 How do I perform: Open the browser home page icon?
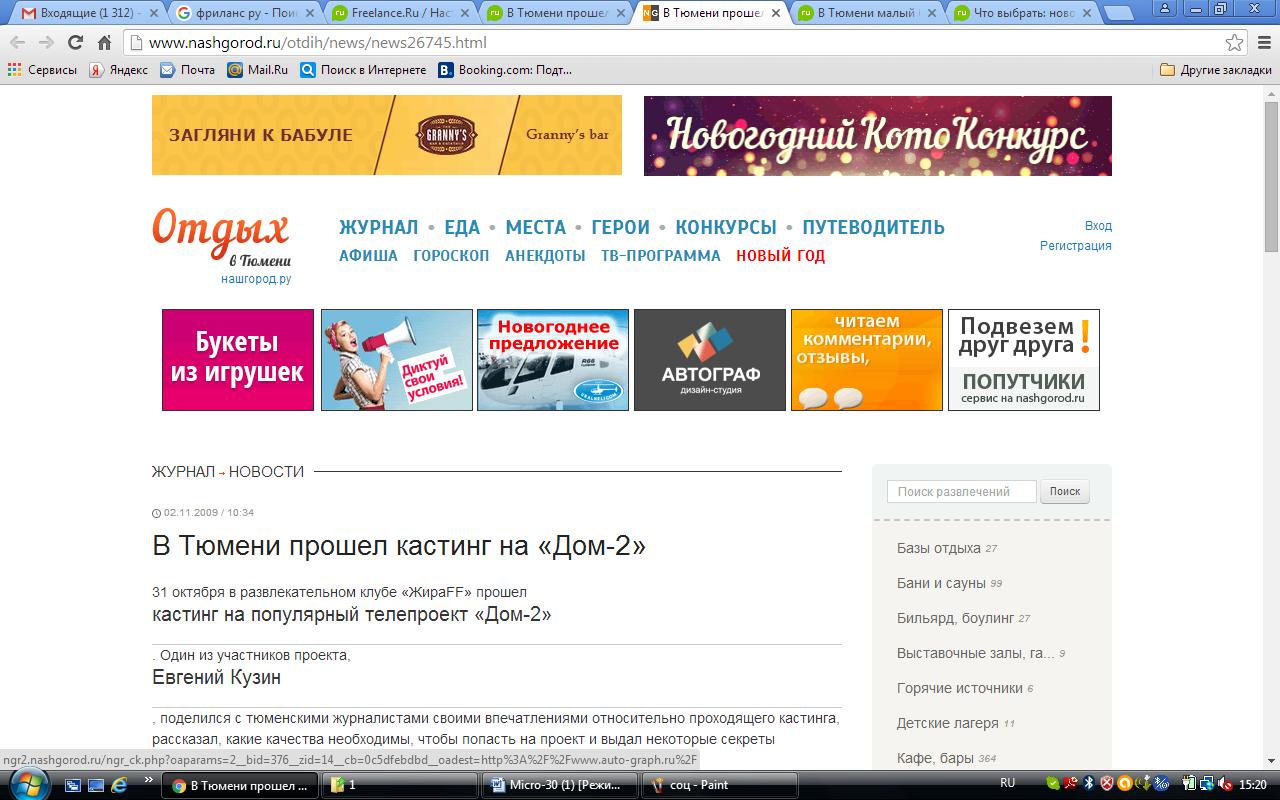pos(104,43)
